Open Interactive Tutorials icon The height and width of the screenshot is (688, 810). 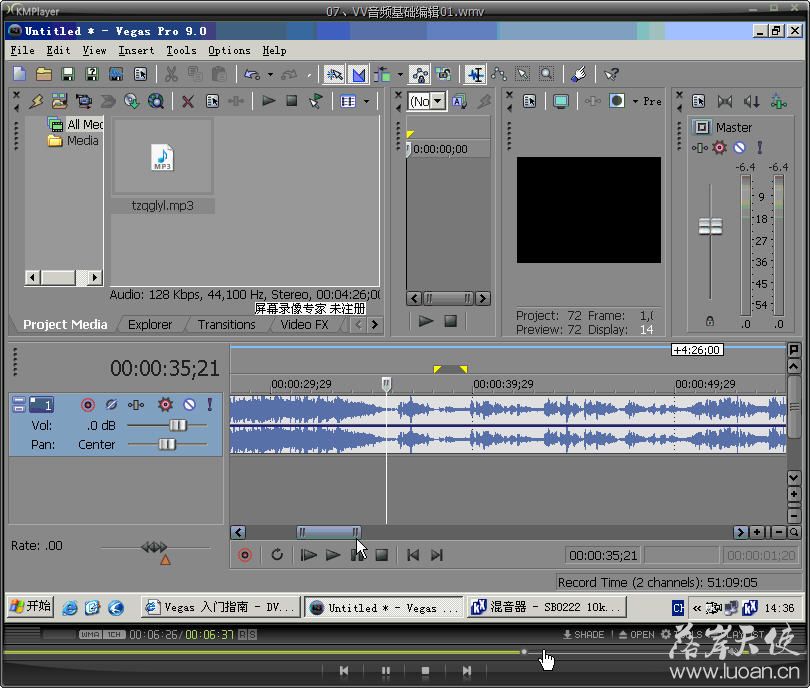click(x=579, y=74)
